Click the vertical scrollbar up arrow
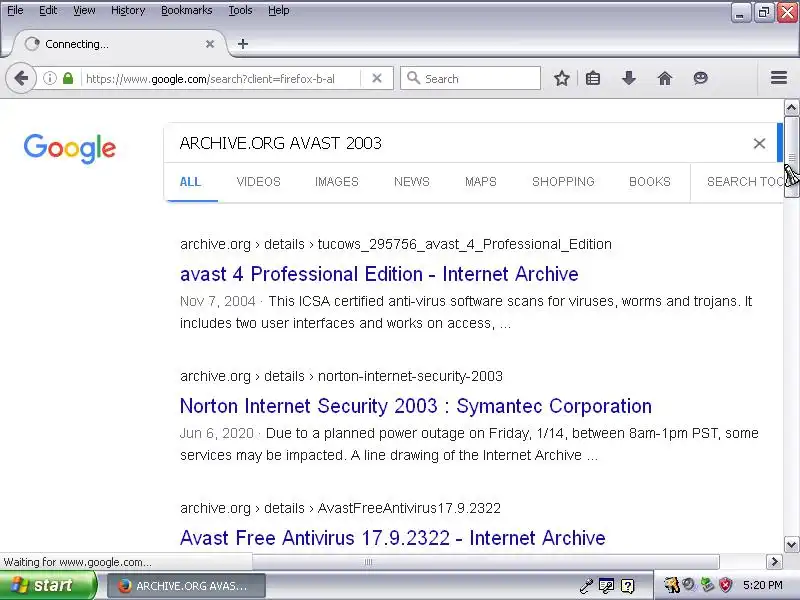This screenshot has width=800, height=600. click(791, 108)
